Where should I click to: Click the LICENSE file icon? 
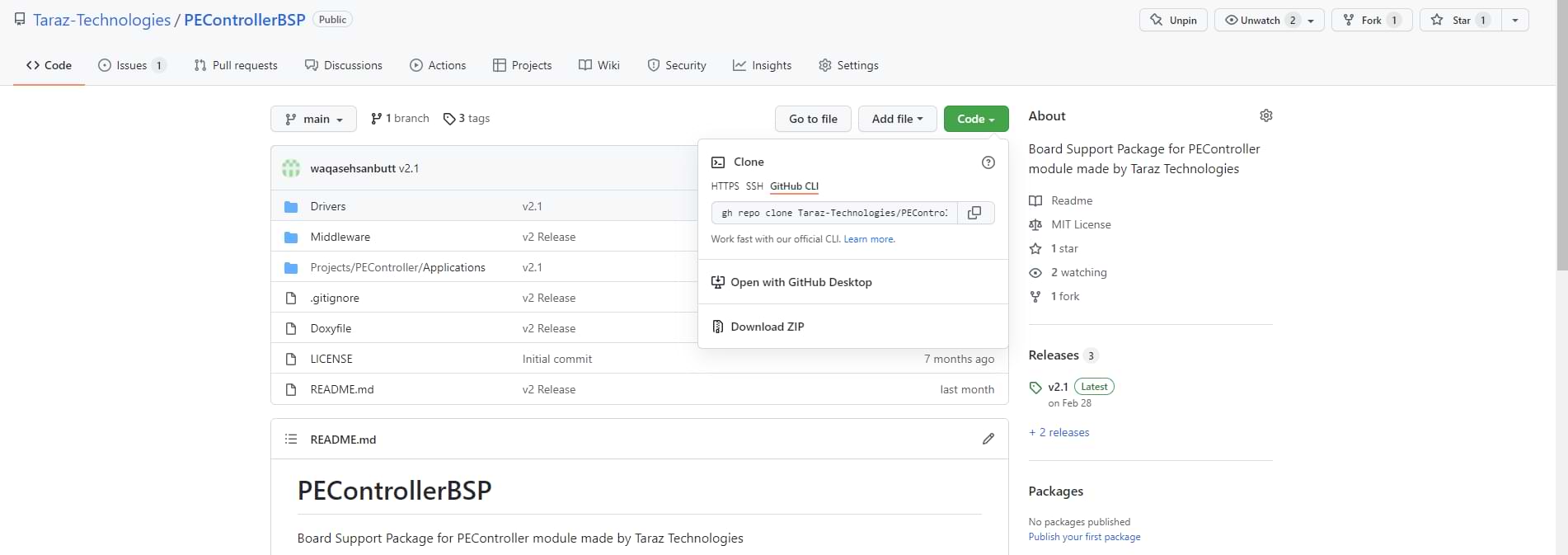[291, 359]
